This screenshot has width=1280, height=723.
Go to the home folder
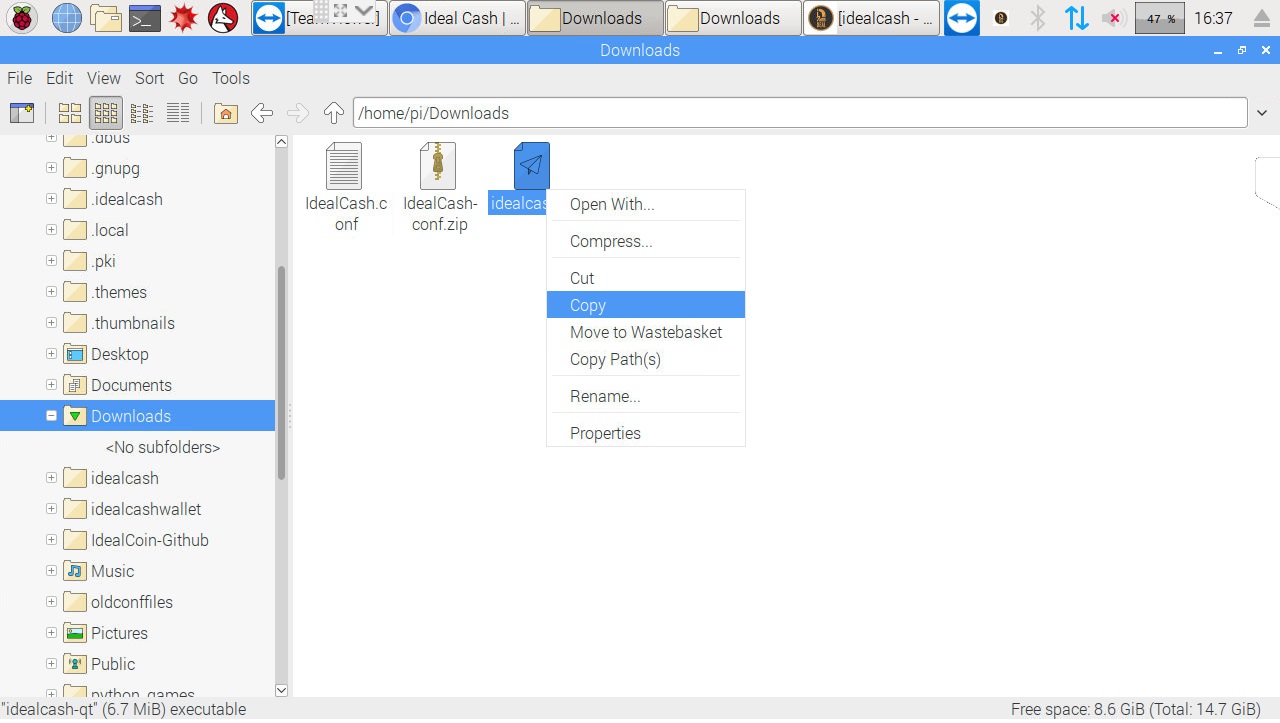226,113
